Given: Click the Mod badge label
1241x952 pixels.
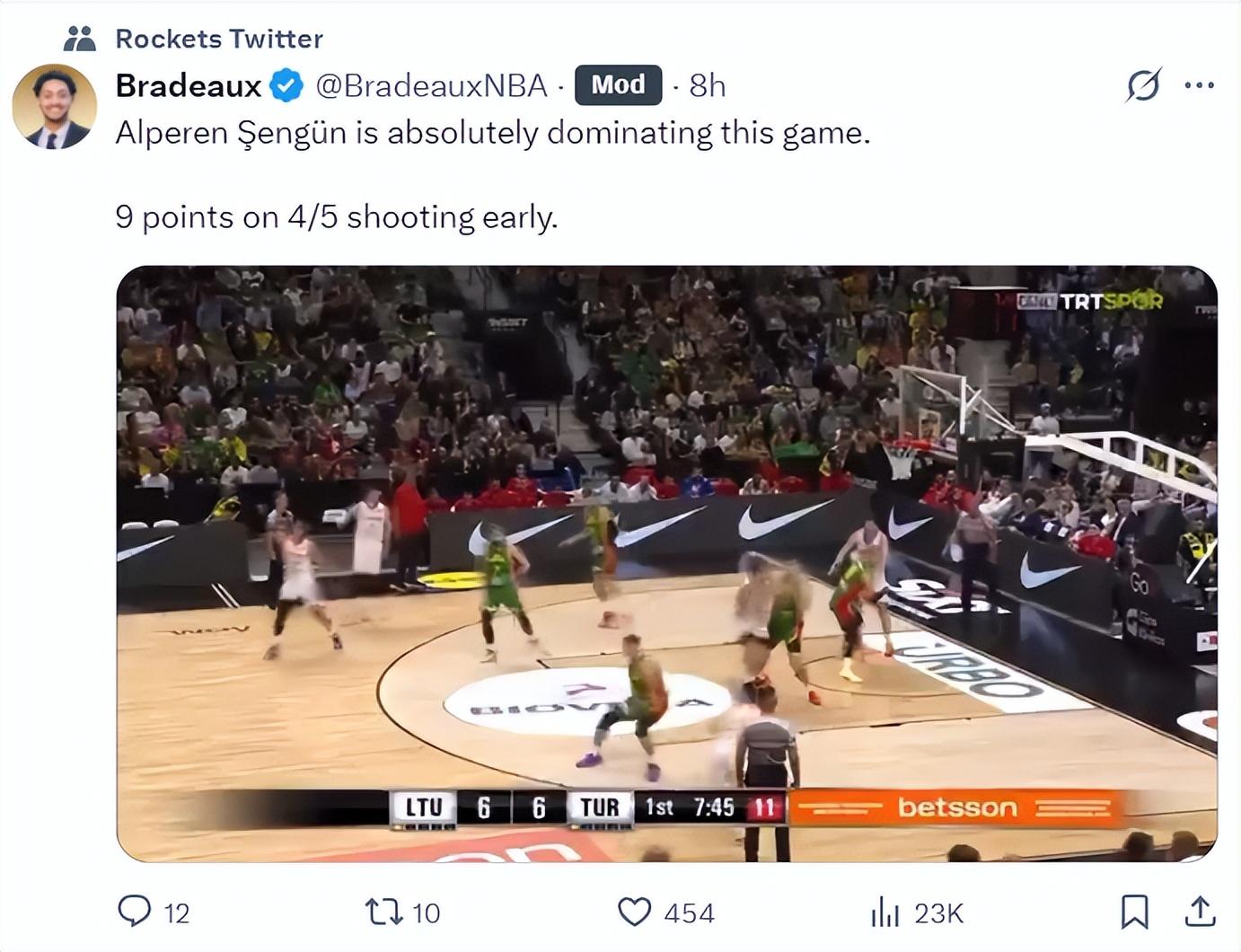Looking at the screenshot, I should tap(618, 85).
